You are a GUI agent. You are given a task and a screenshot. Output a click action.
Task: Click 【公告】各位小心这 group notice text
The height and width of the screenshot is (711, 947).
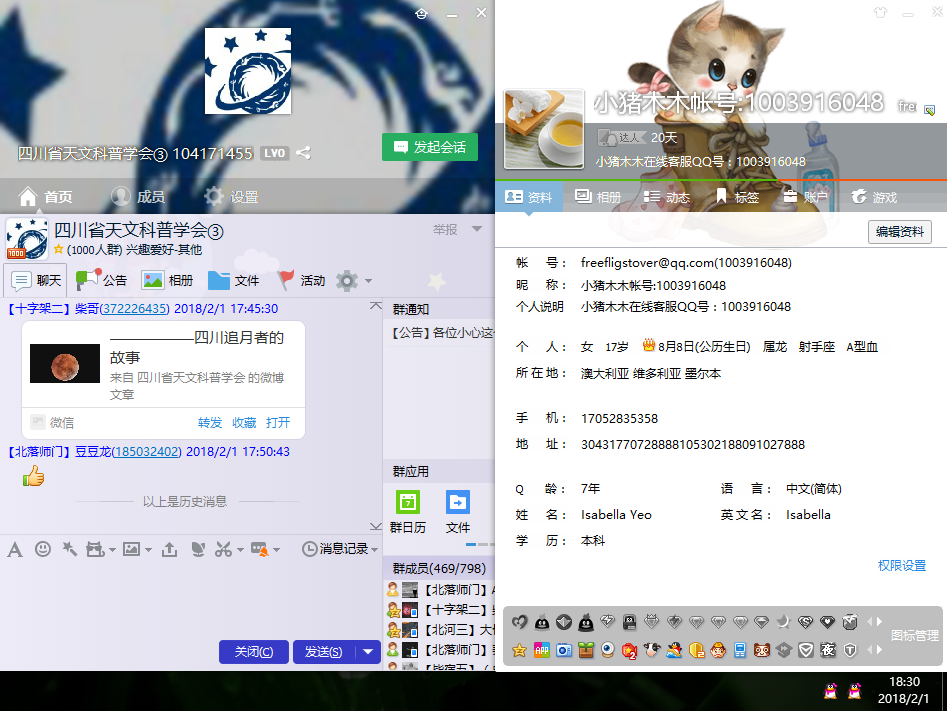443,333
